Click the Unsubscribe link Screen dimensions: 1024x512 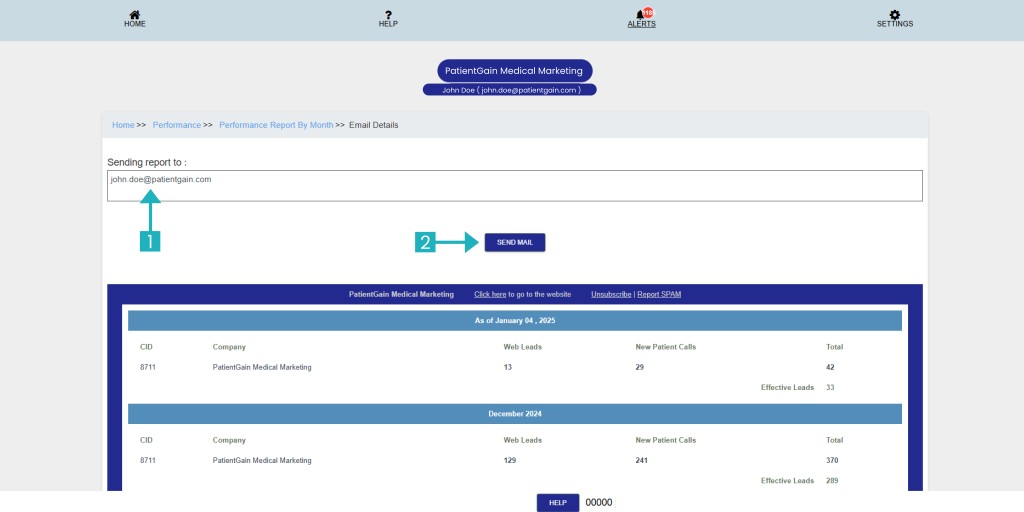(610, 294)
